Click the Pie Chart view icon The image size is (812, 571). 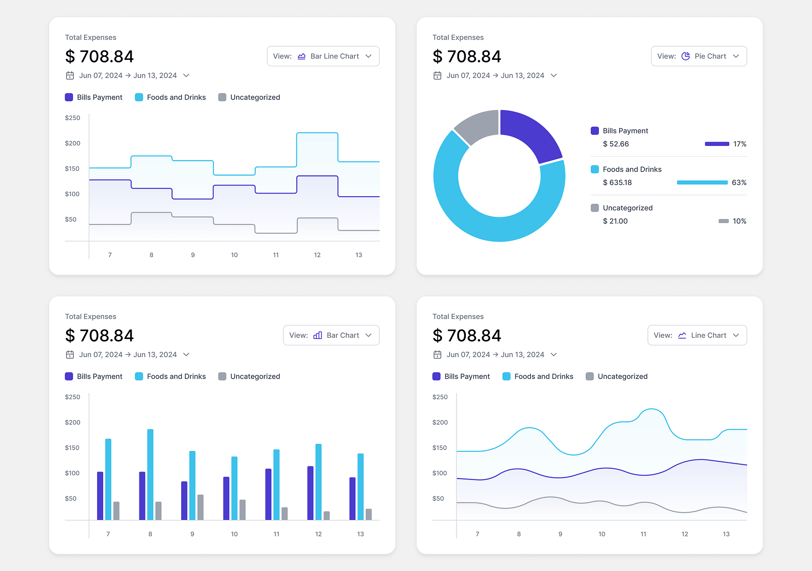pyautogui.click(x=685, y=56)
